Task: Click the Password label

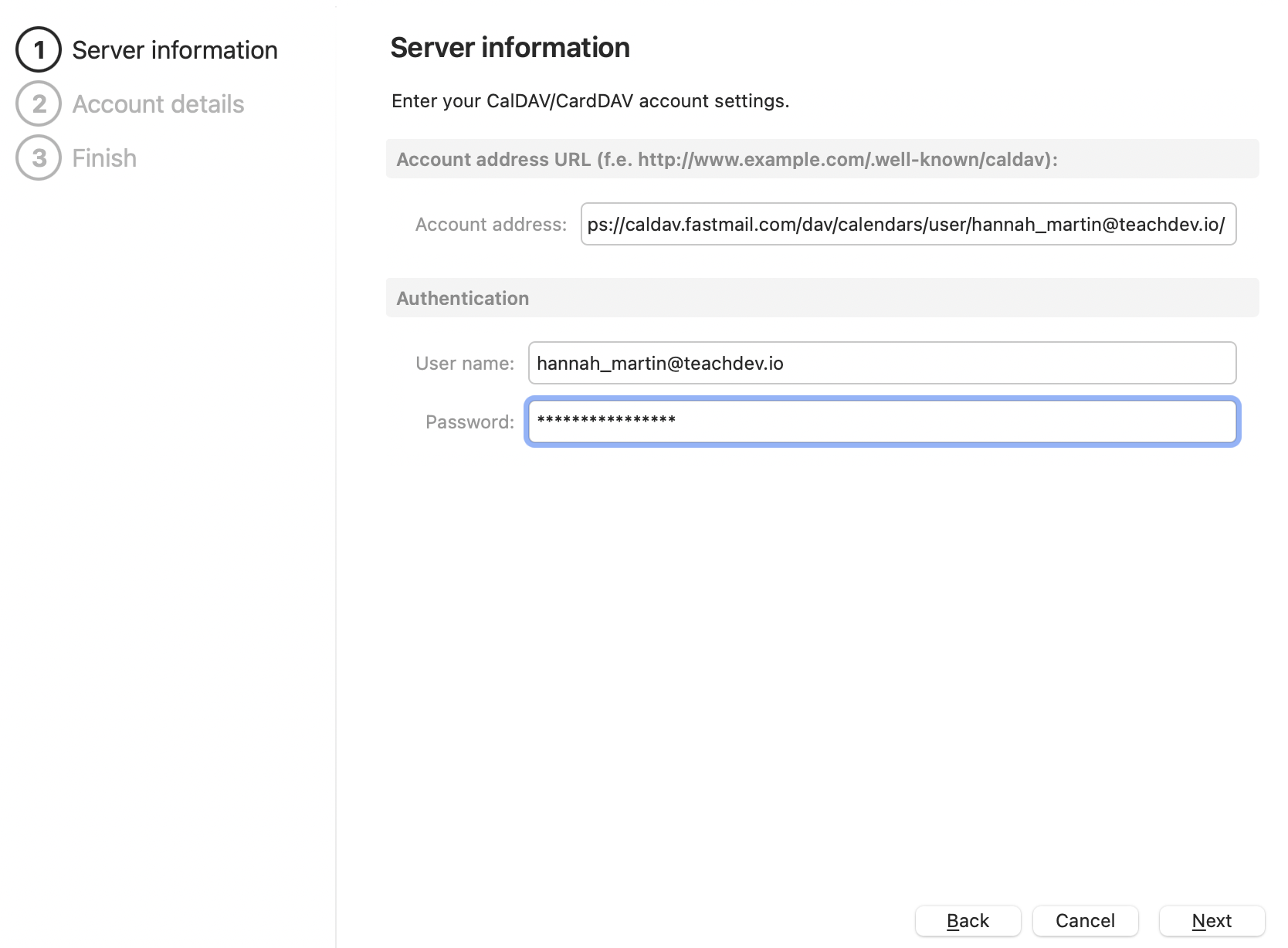Action: [x=469, y=422]
